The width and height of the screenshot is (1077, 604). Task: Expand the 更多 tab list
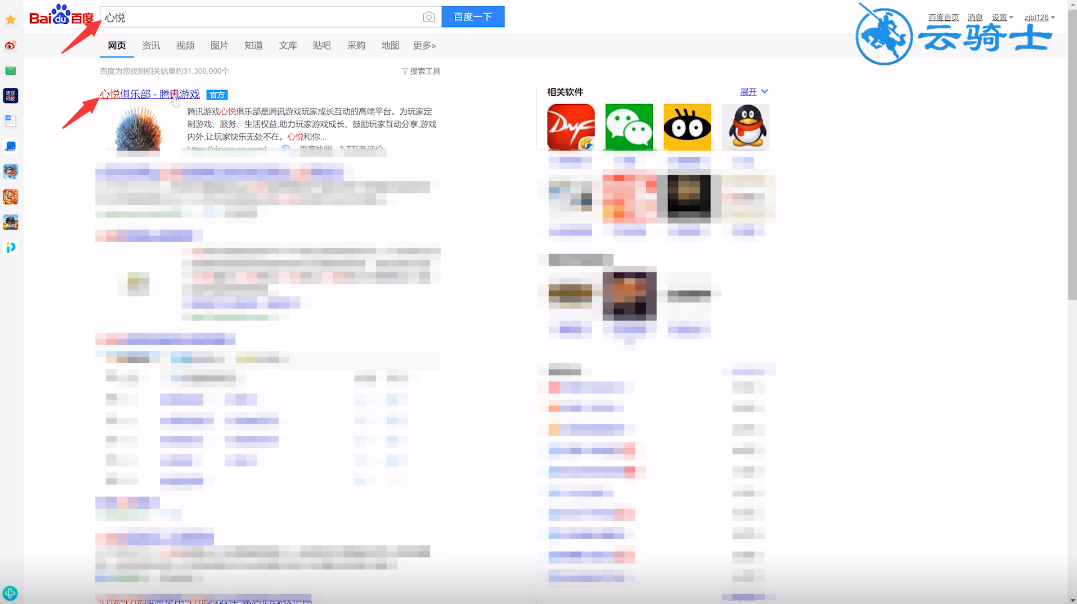coord(424,45)
